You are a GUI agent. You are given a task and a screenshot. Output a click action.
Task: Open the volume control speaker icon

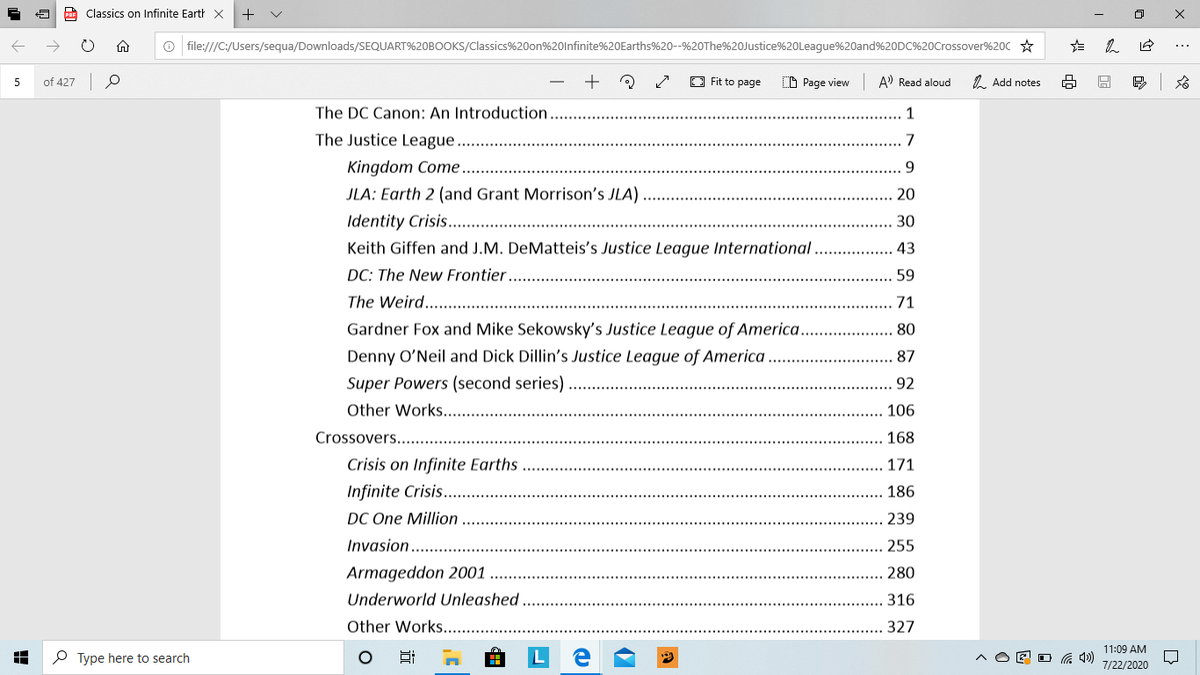[1087, 658]
